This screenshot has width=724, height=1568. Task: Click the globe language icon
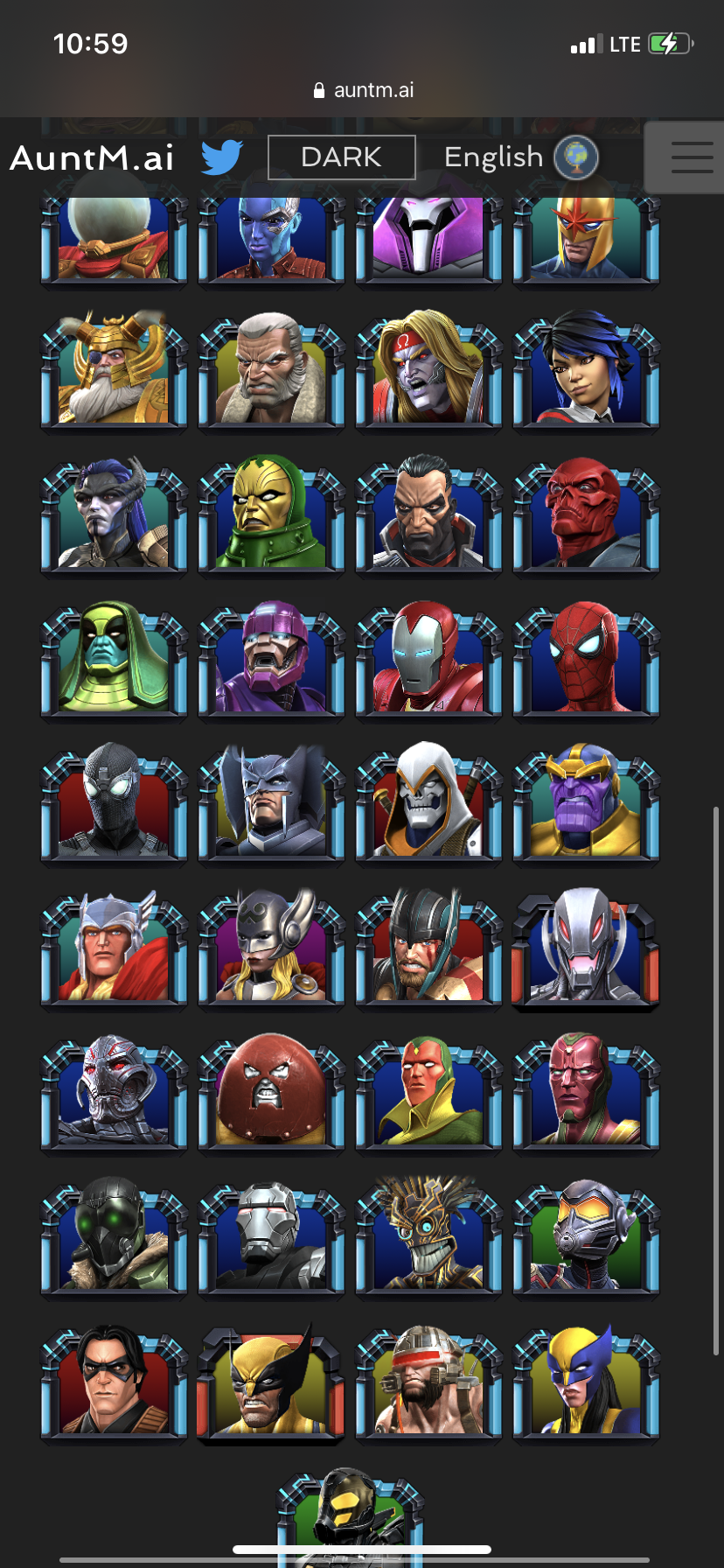pos(576,157)
